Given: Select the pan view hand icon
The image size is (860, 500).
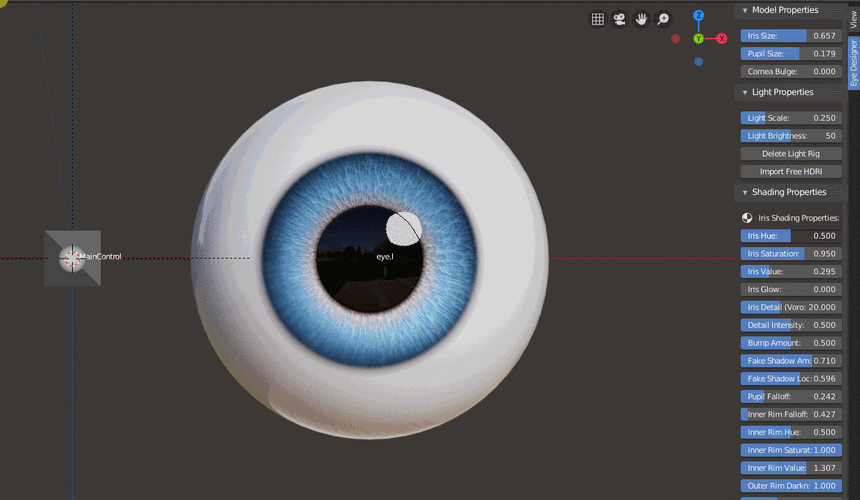Looking at the screenshot, I should pyautogui.click(x=641, y=19).
